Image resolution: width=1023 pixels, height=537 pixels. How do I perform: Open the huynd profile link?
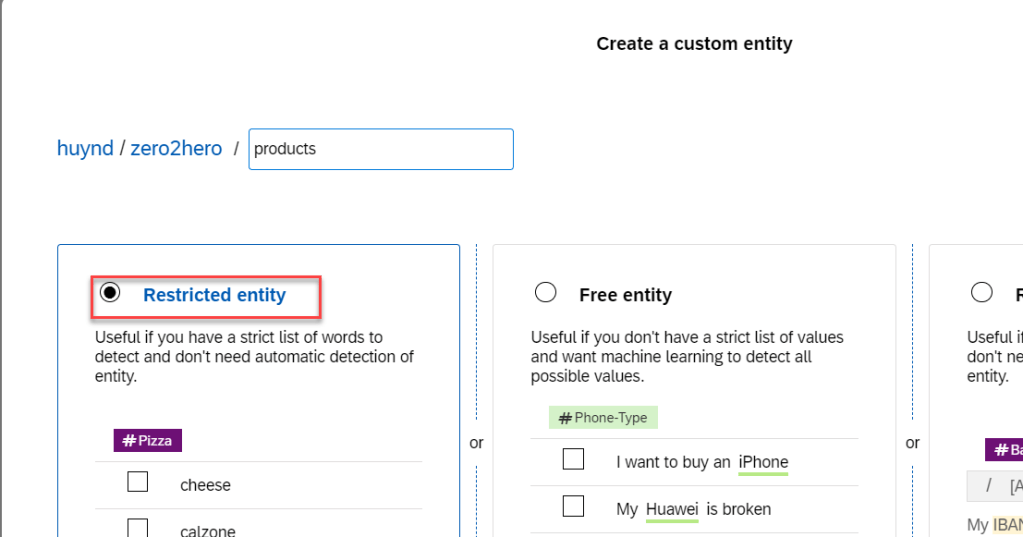85,149
